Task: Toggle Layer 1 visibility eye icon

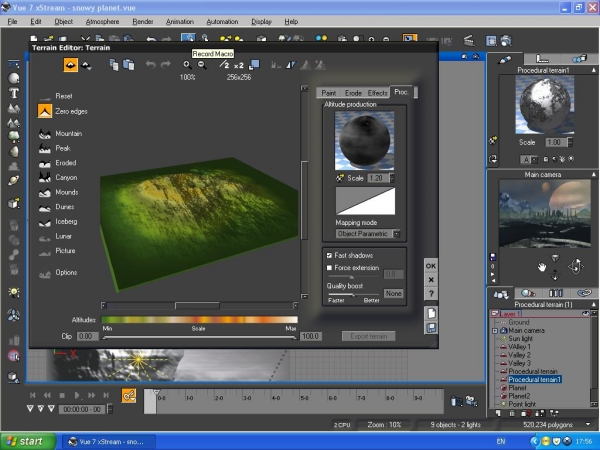Action: [x=585, y=313]
